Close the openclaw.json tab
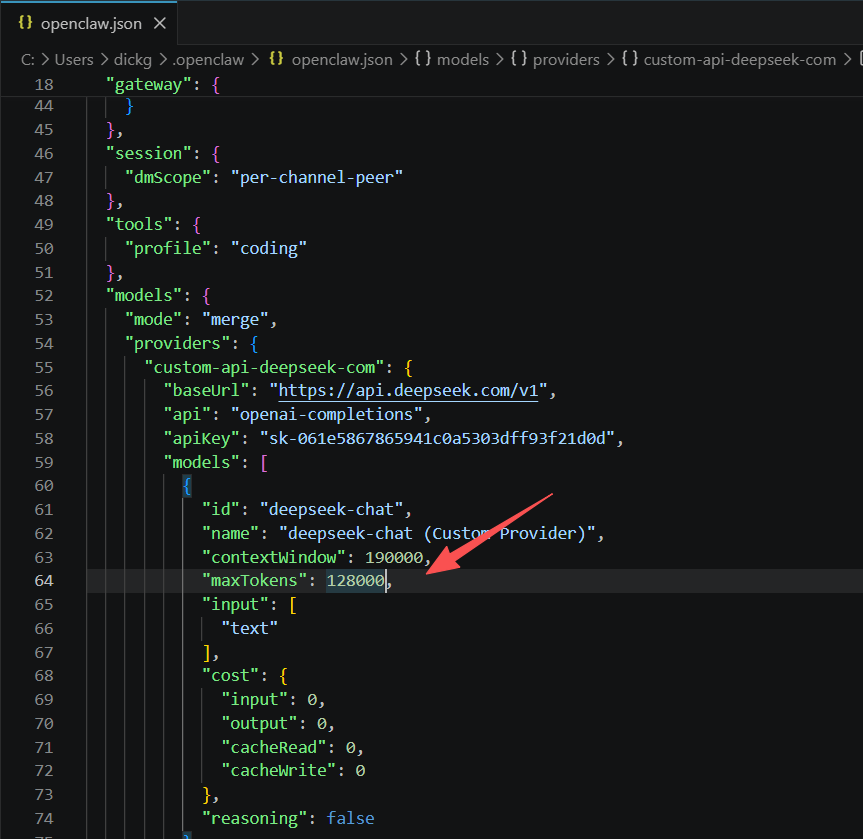Image resolution: width=863 pixels, height=839 pixels. point(160,24)
